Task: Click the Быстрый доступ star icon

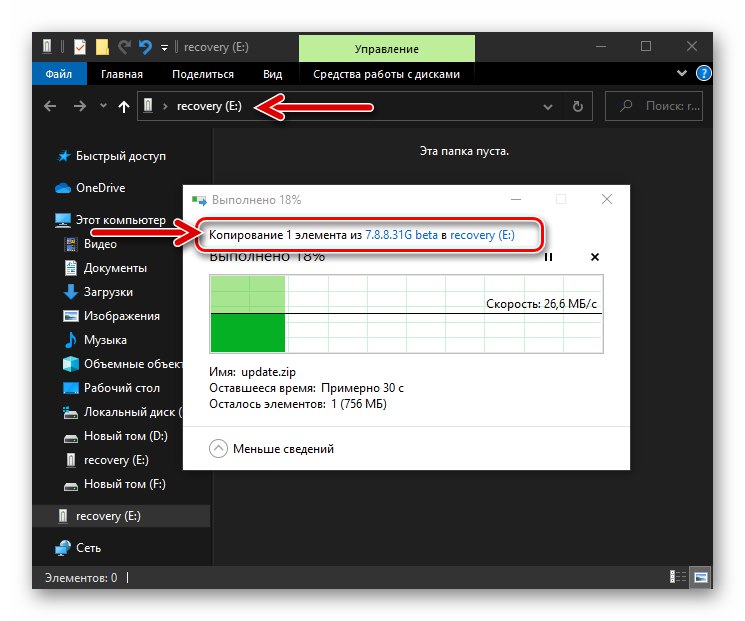Action: click(x=63, y=156)
